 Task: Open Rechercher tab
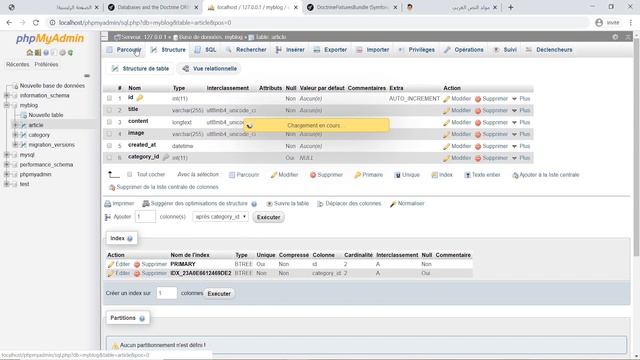point(246,50)
